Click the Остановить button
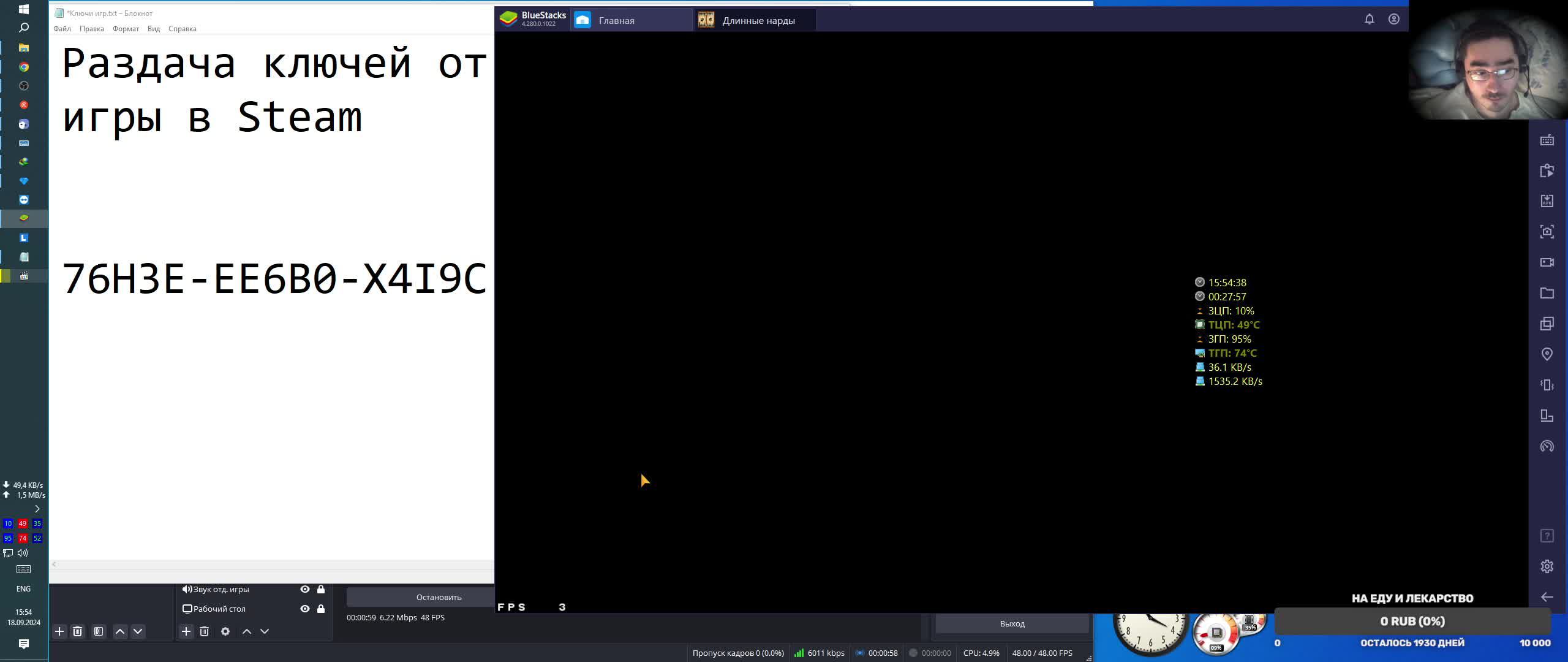 click(439, 597)
